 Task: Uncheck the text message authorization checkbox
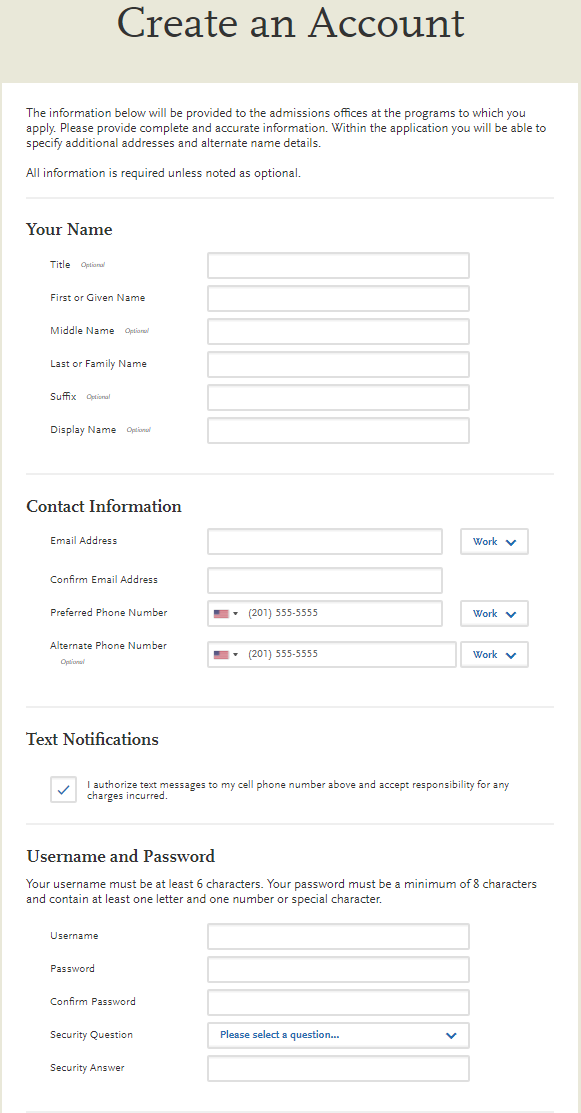pos(63,789)
